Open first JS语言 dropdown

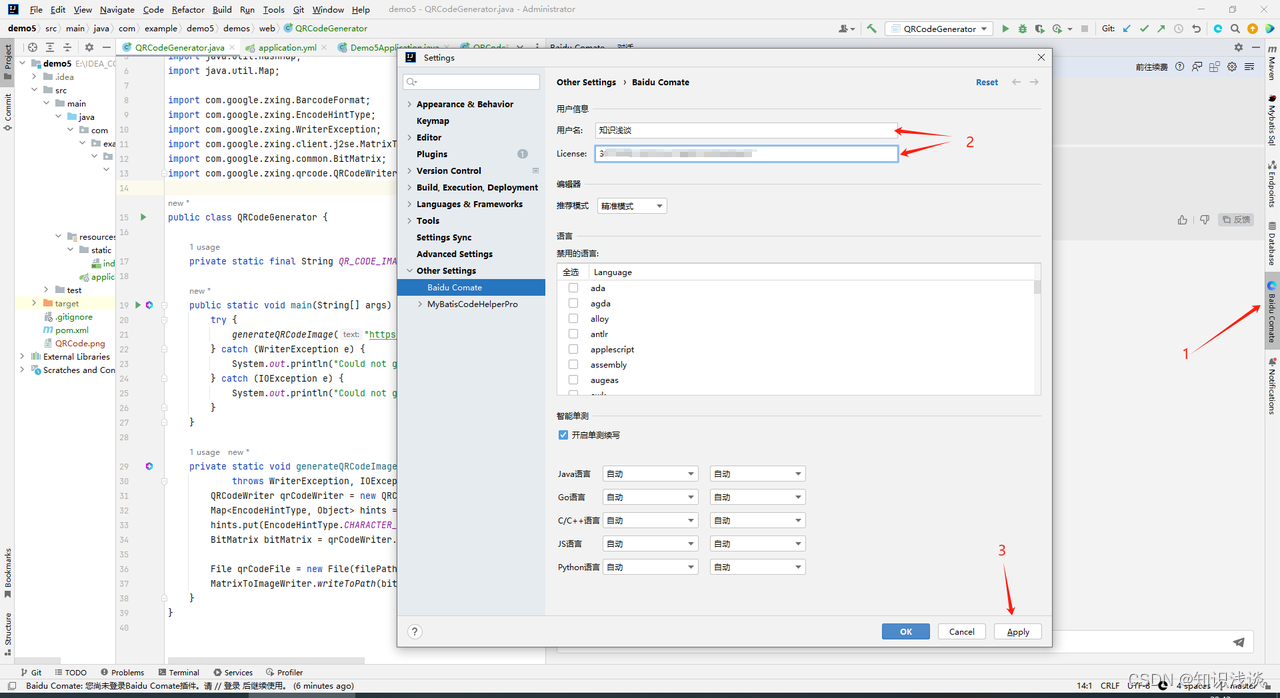pos(650,544)
